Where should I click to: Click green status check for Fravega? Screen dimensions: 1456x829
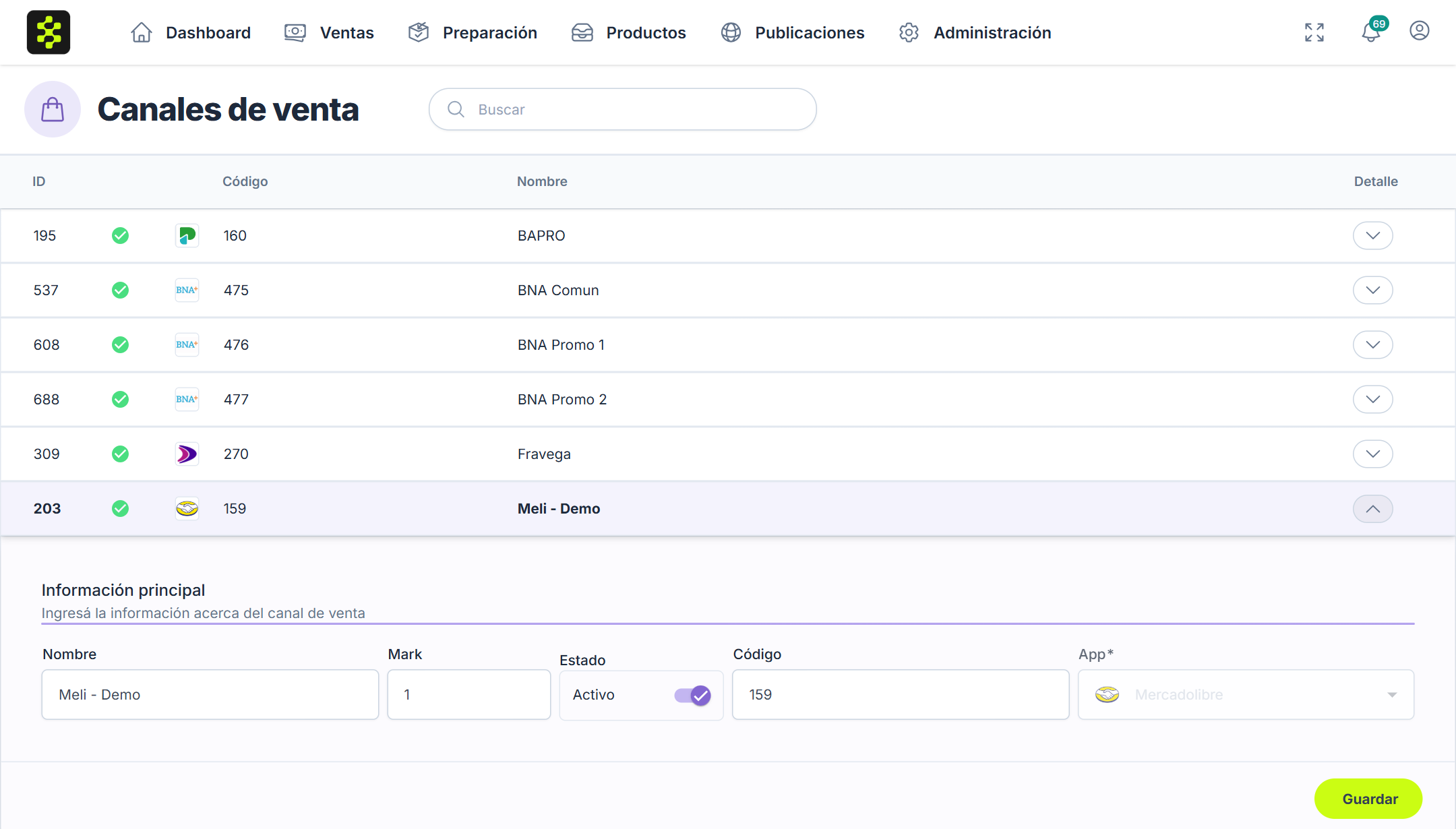point(120,454)
